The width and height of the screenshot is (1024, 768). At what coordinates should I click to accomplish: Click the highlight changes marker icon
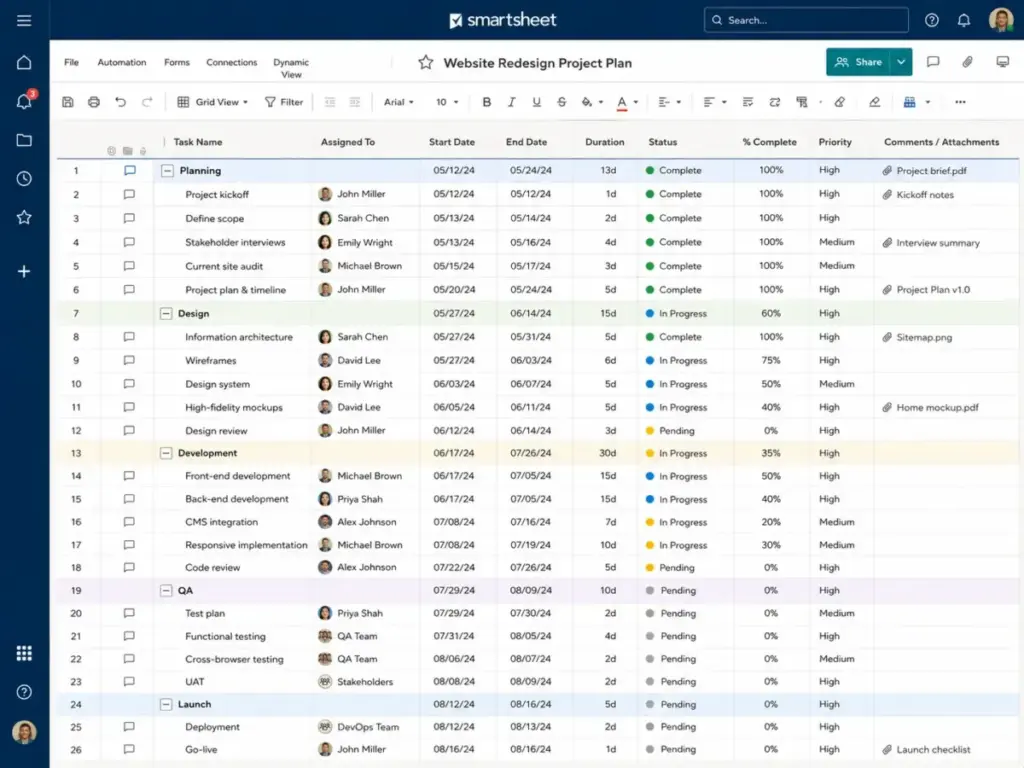tap(874, 102)
